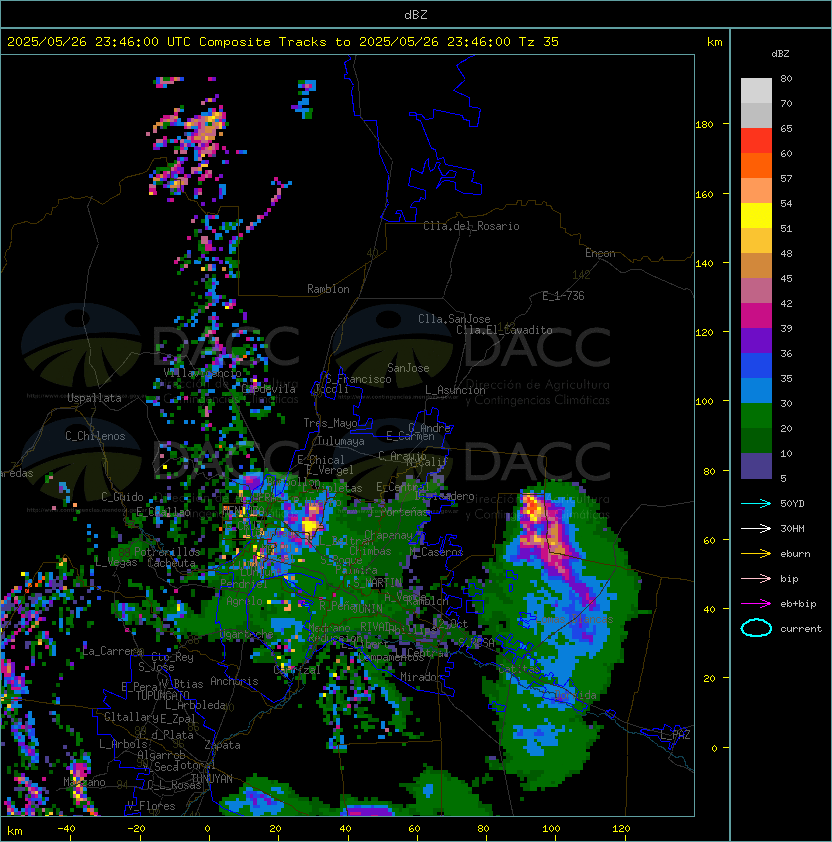Click the intense orange-red cell core in eastern storm

coord(532,507)
